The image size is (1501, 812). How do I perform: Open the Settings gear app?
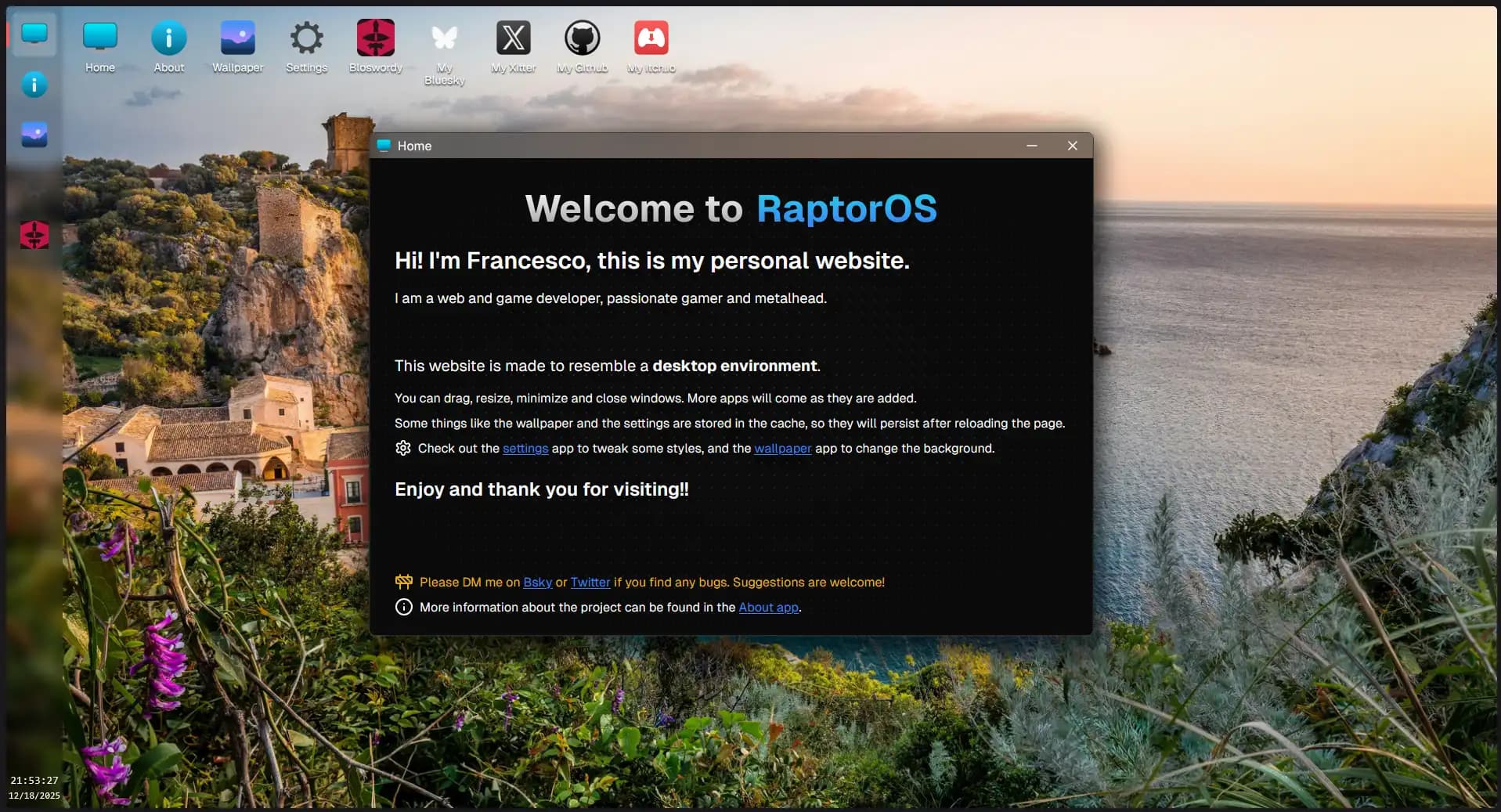[x=306, y=35]
